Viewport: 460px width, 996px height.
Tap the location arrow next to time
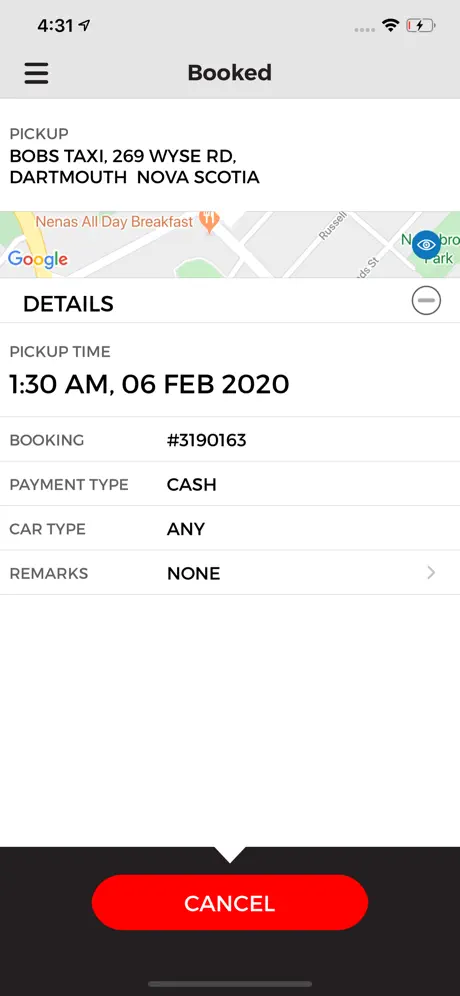tap(84, 25)
